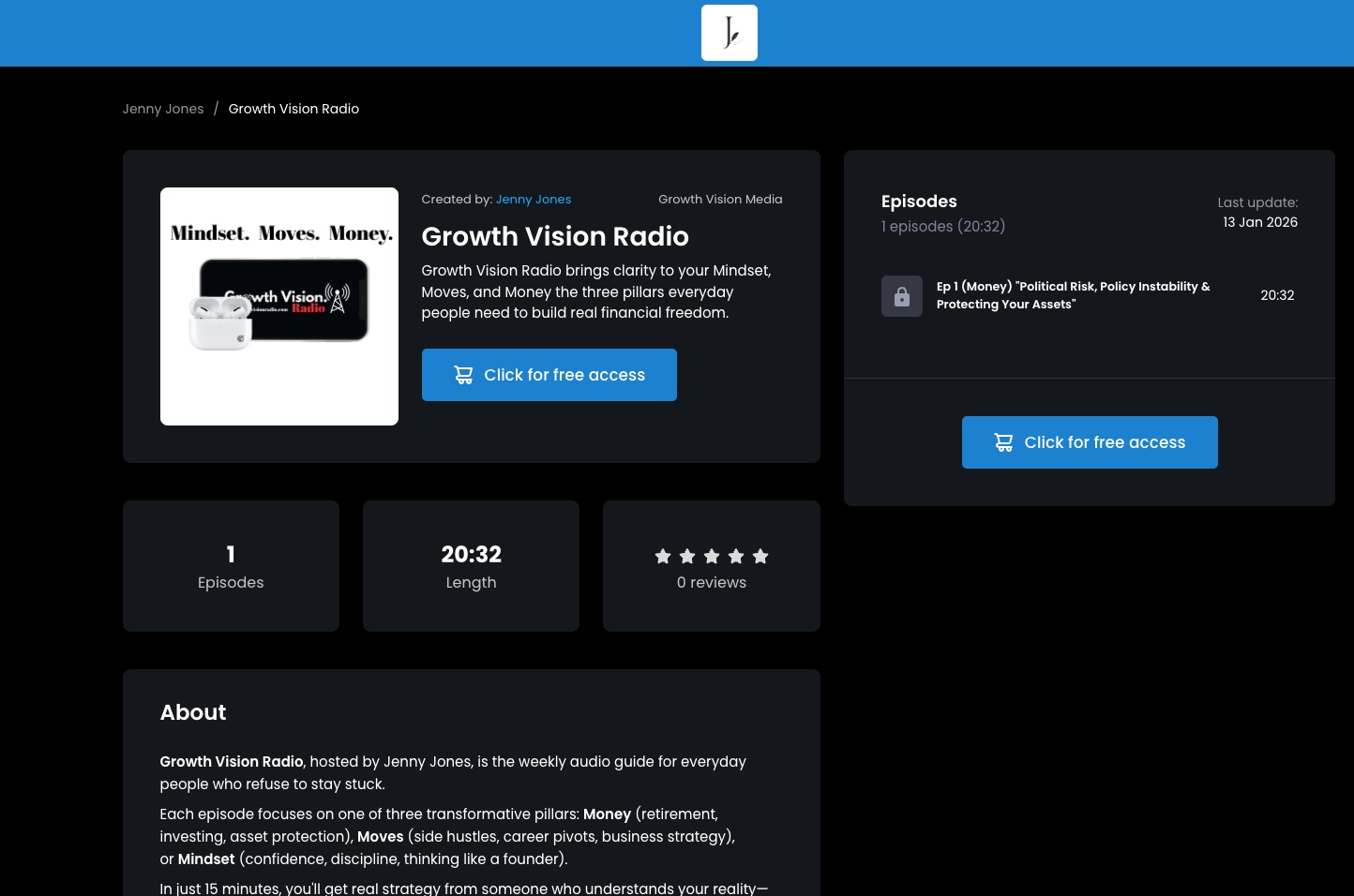Click the five-star rating bar on reviews card
1354x896 pixels.
[712, 556]
